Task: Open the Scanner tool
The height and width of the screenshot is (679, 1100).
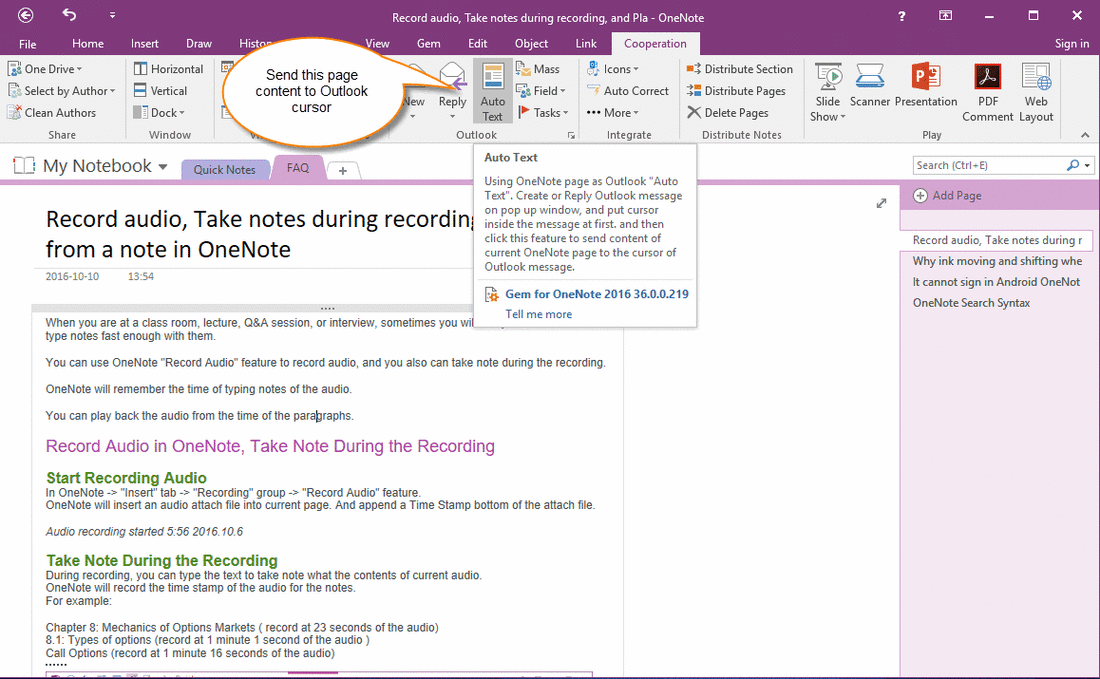Action: (870, 86)
